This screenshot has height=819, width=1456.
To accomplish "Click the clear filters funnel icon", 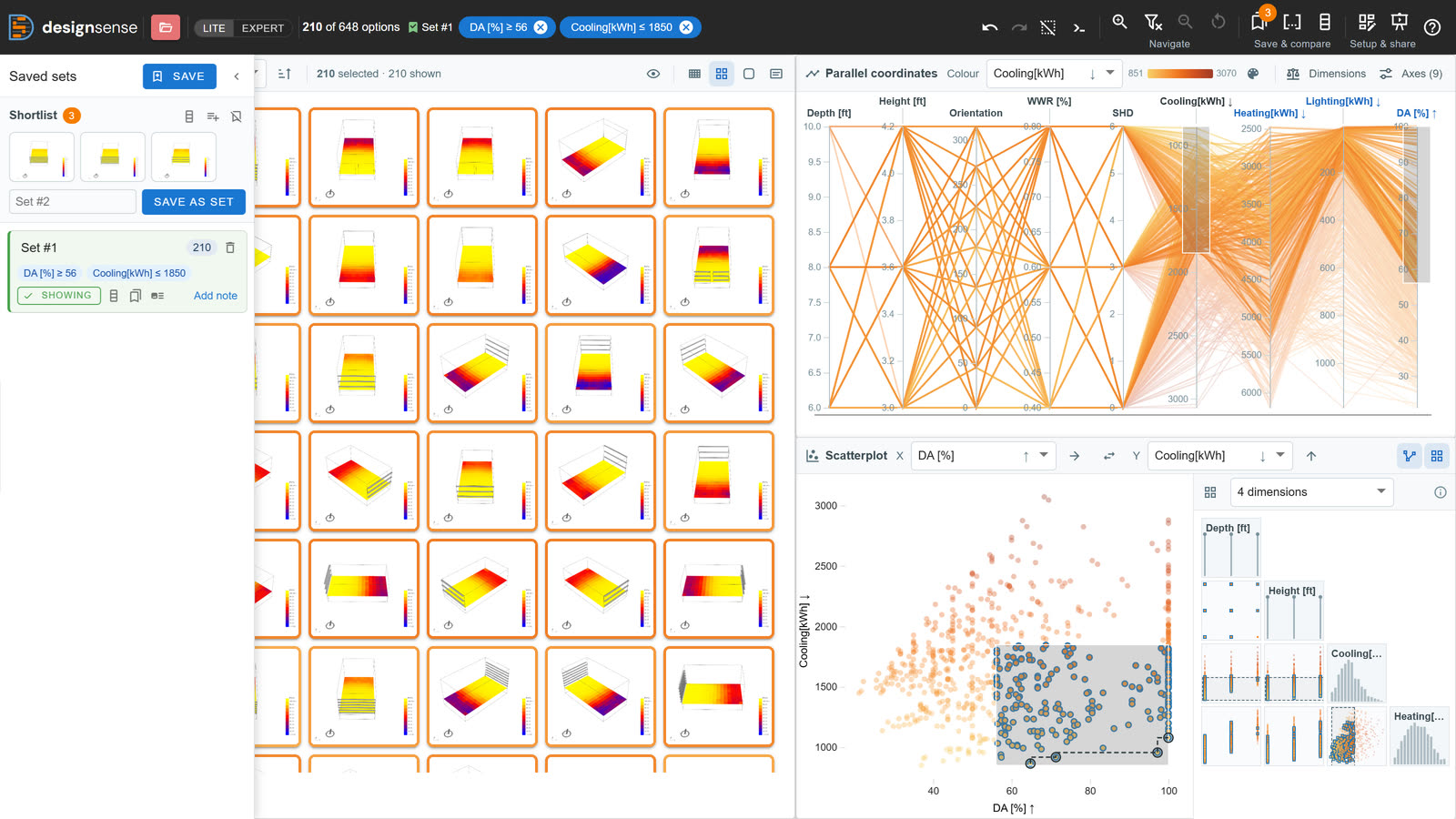I will 1153,21.
